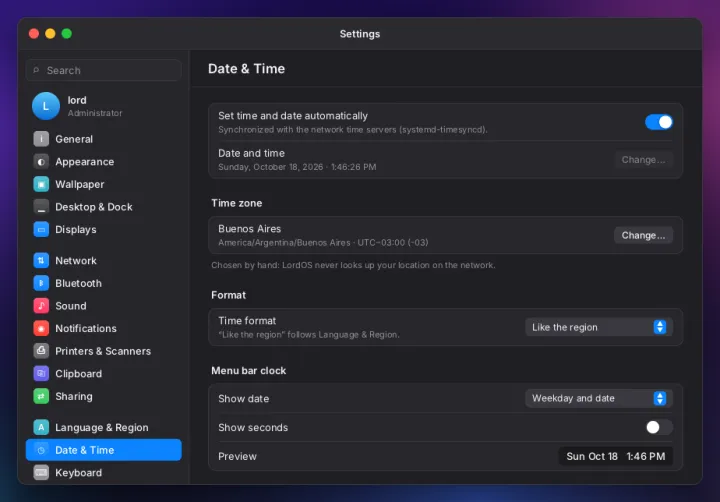Open the General settings label
The height and width of the screenshot is (502, 720).
[74, 139]
